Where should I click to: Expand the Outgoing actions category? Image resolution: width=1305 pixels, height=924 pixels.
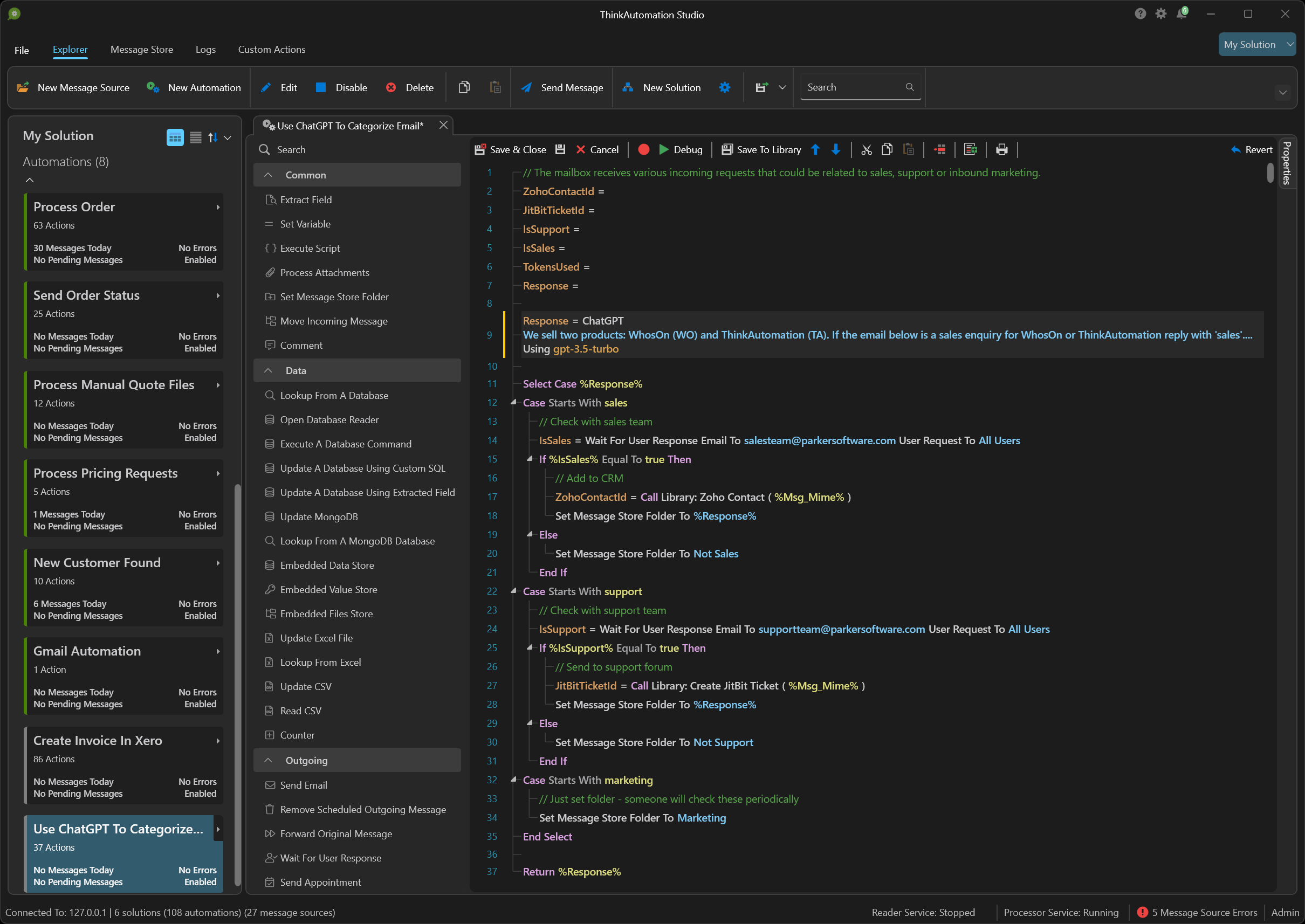tap(271, 761)
